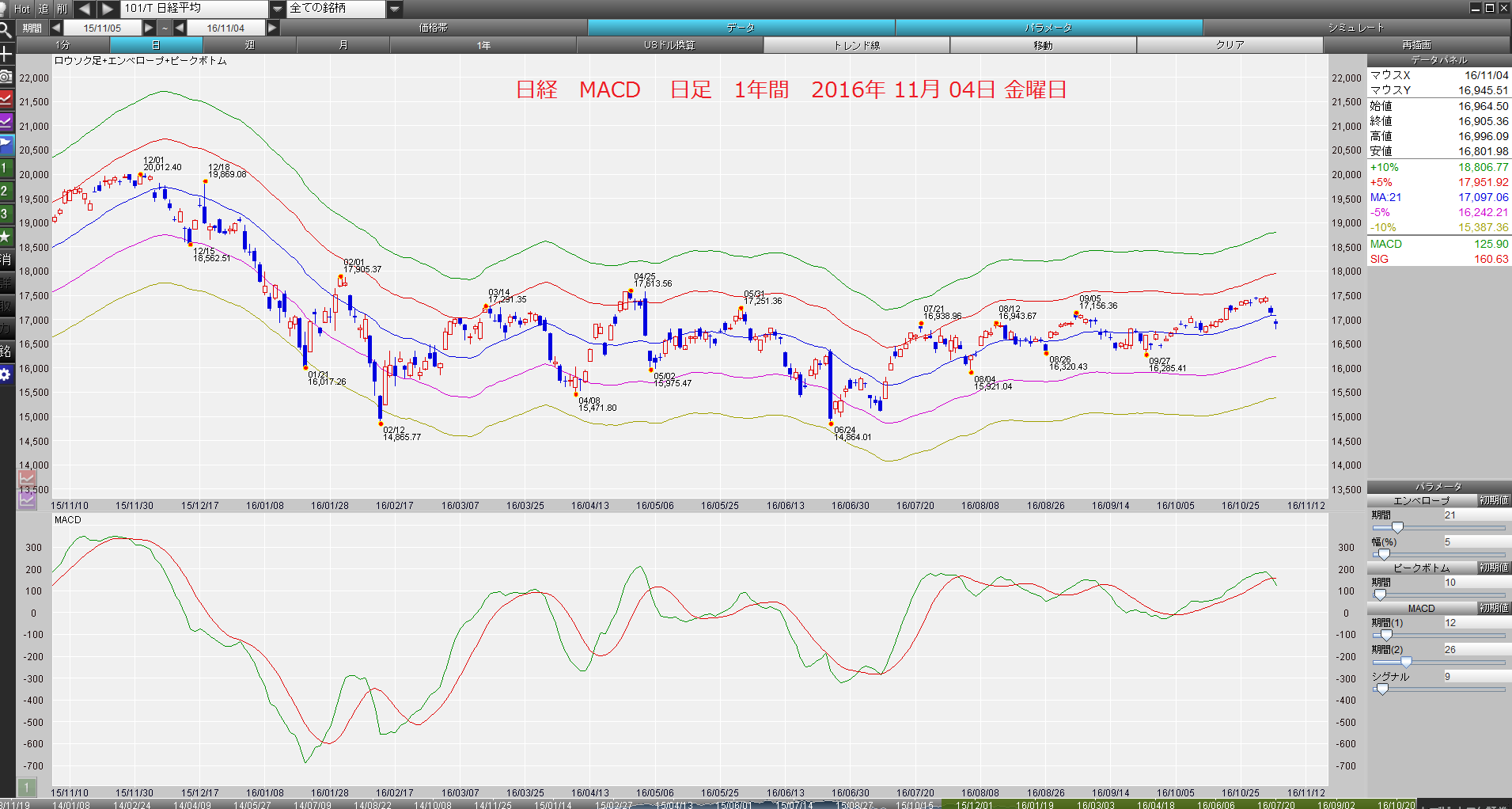Open the データ tab

point(741,28)
